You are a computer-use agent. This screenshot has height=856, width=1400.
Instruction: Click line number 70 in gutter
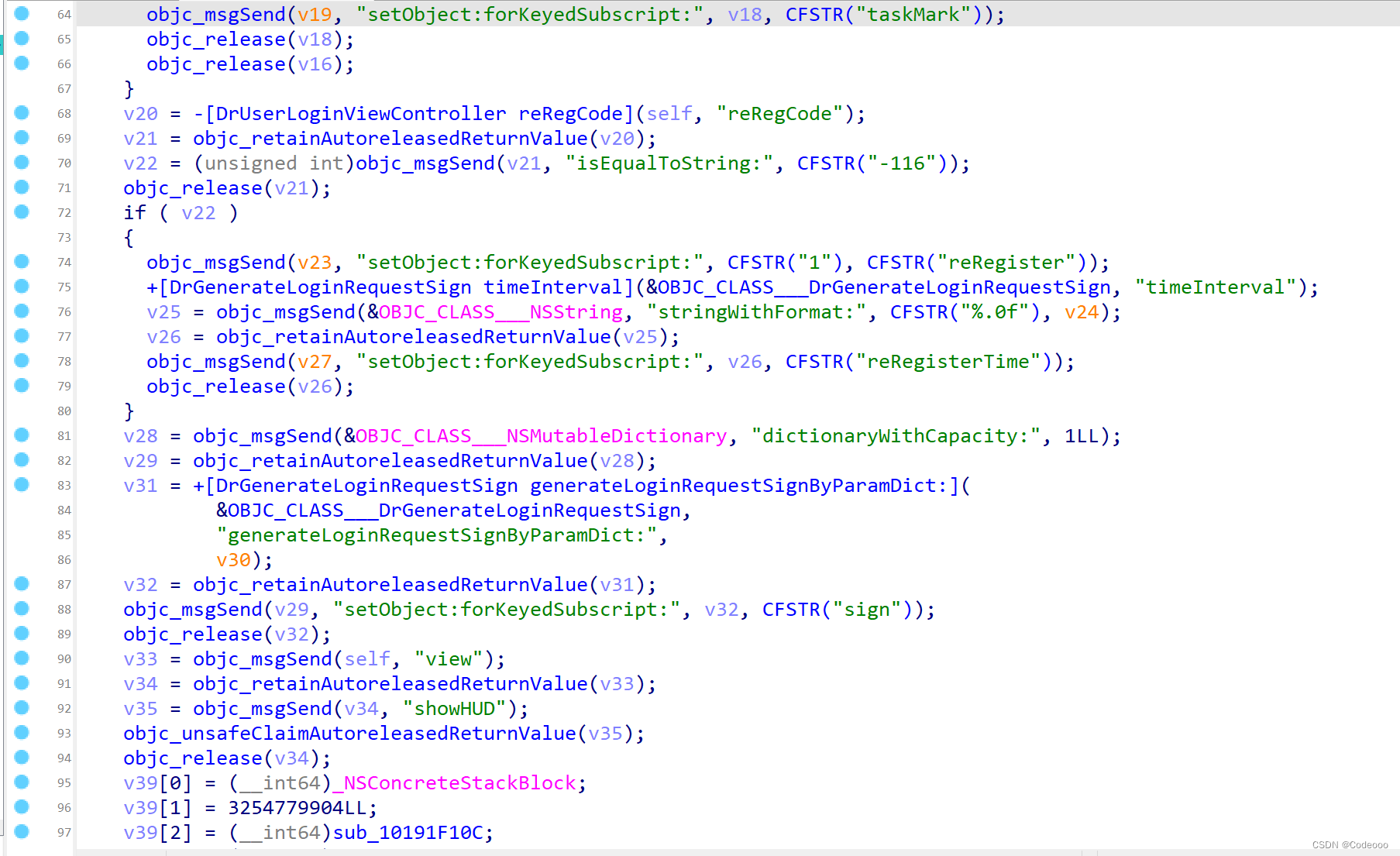[64, 163]
